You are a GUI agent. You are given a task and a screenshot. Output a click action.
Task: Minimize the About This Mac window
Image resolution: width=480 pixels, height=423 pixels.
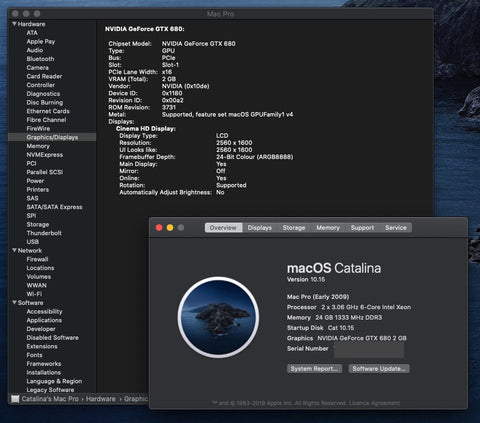click(170, 228)
